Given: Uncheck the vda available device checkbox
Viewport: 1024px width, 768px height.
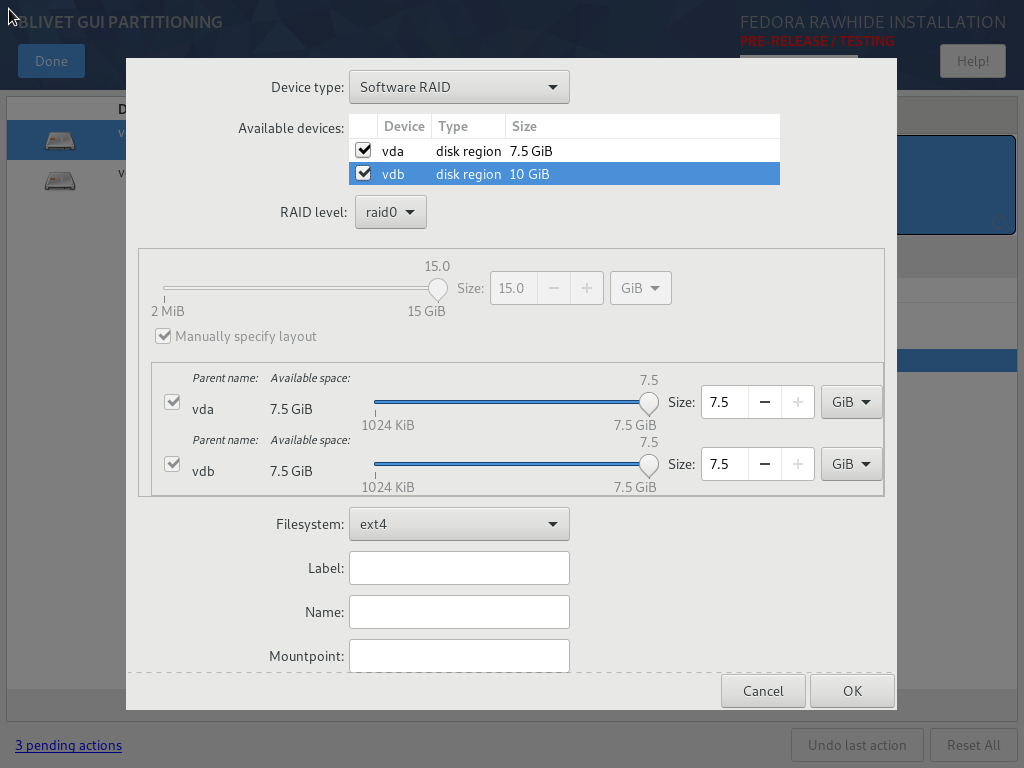Looking at the screenshot, I should pos(363,150).
